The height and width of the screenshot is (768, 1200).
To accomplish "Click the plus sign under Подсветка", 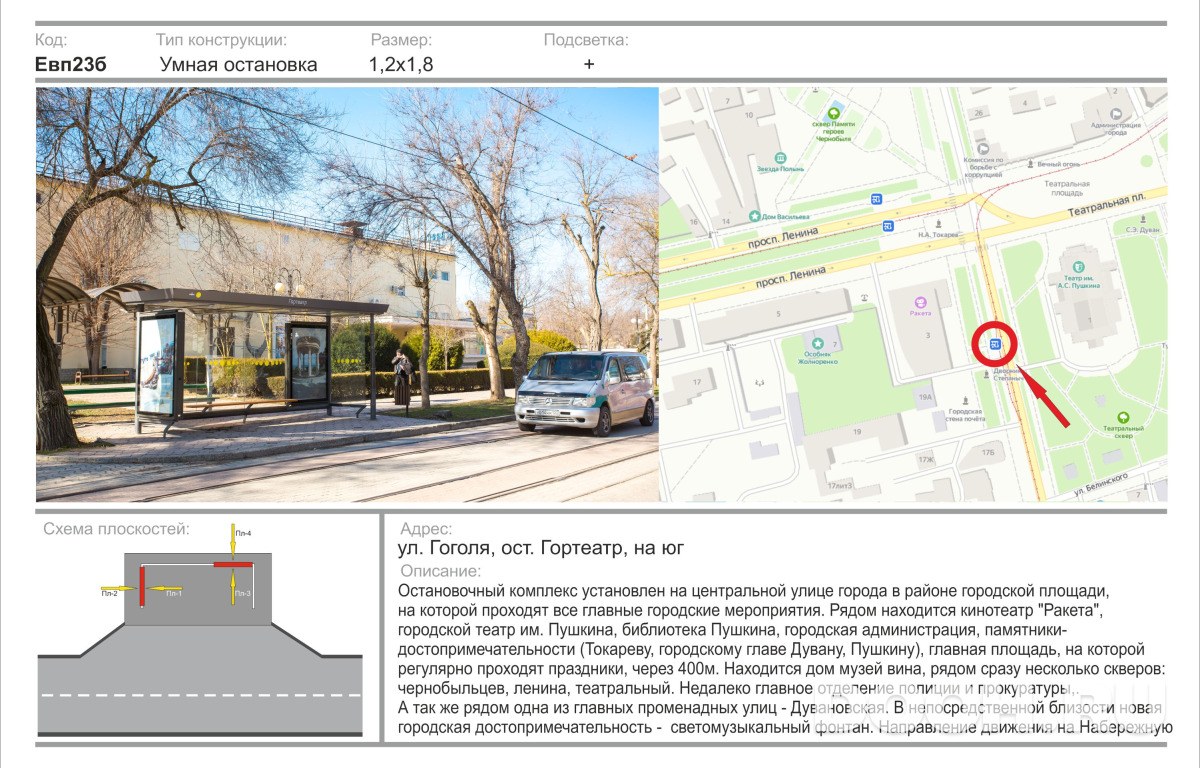I will (589, 64).
